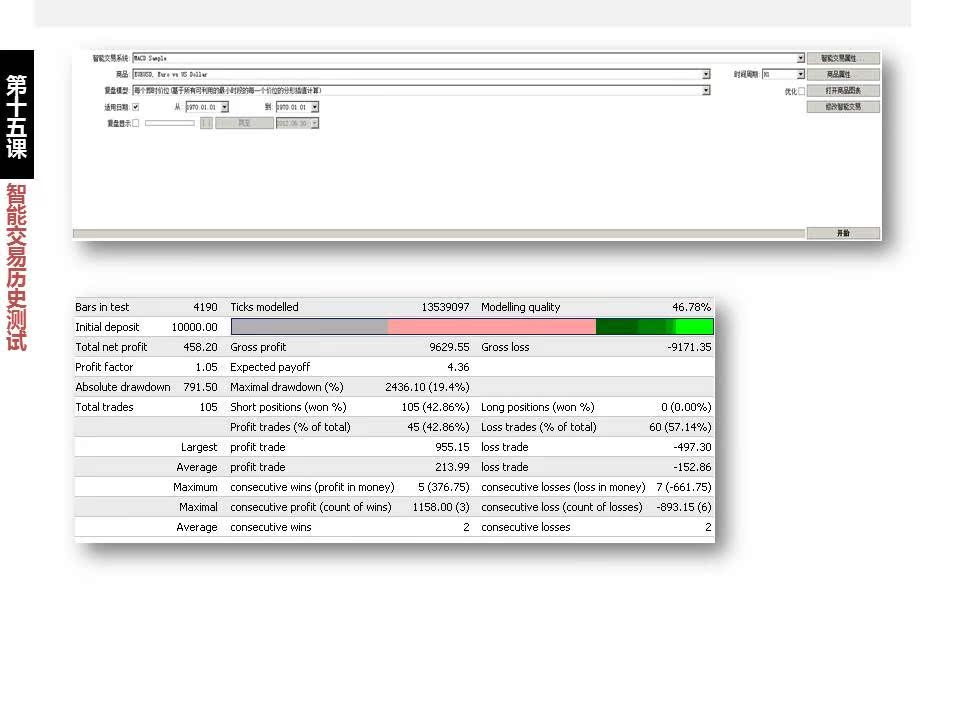Open the 智能交易系统 expert advisor dropdown

coord(800,59)
